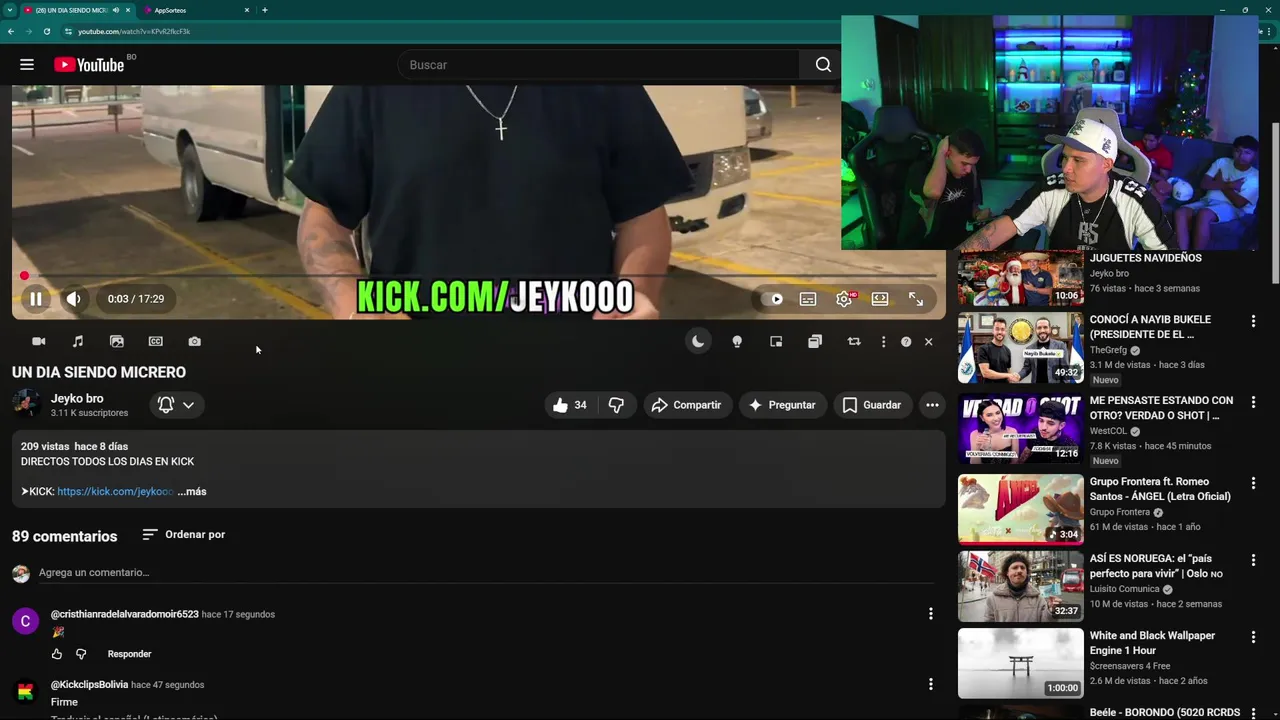1280x720 pixels.
Task: Open the Jeyko bro channel name link
Action: 77,398
